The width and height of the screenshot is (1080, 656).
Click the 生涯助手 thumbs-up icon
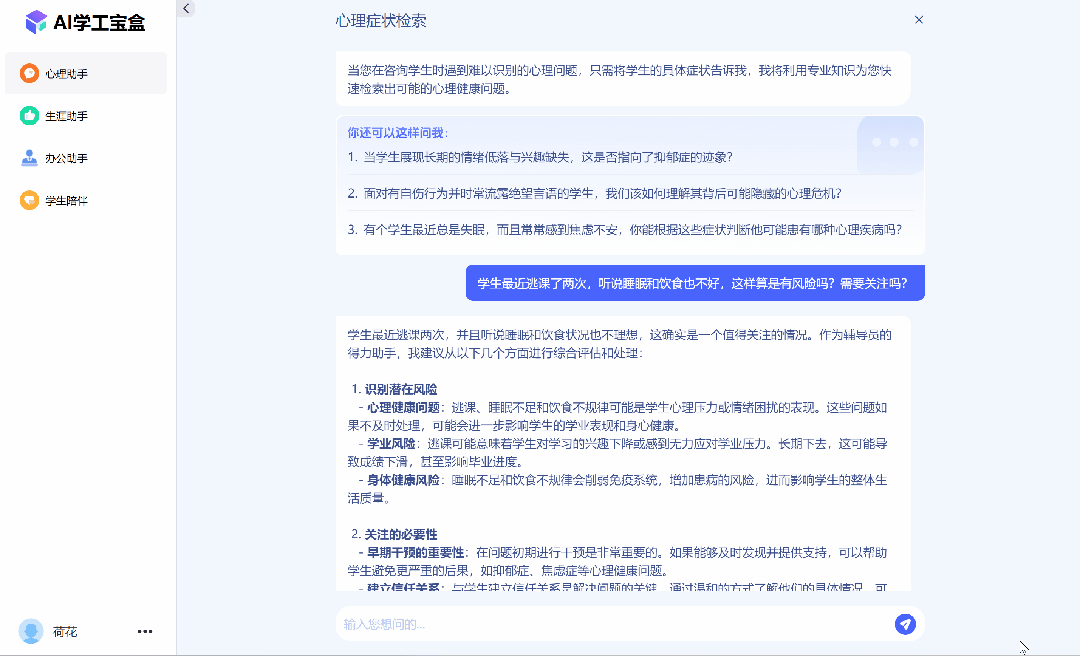pos(30,116)
